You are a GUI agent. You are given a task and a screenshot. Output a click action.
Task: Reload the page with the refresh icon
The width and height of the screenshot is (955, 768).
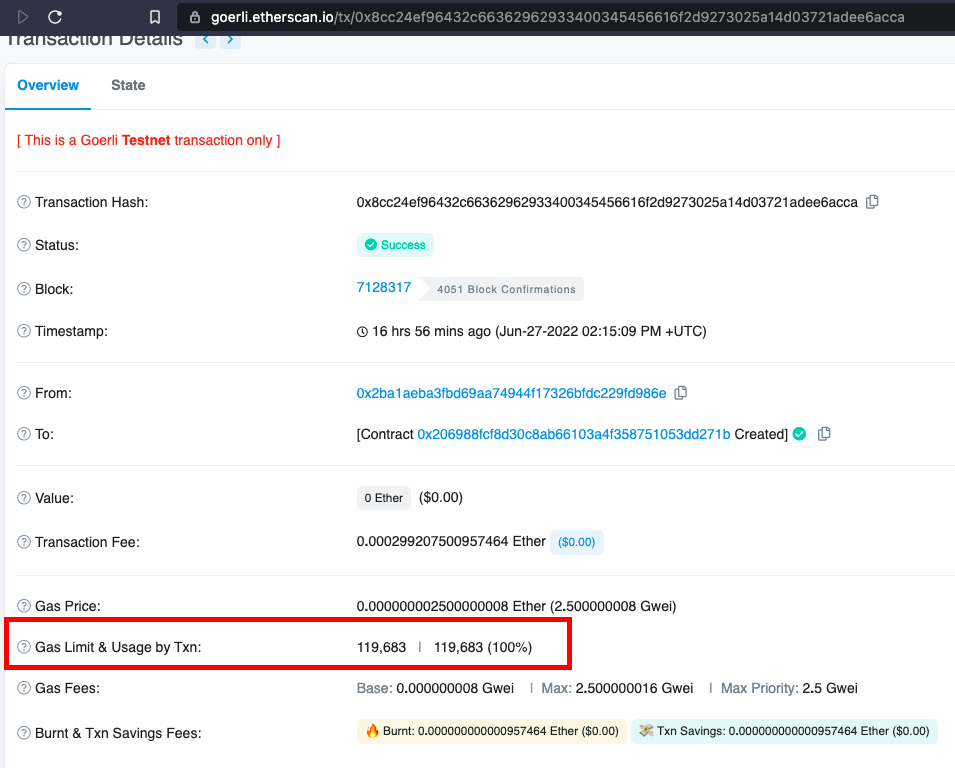[55, 17]
